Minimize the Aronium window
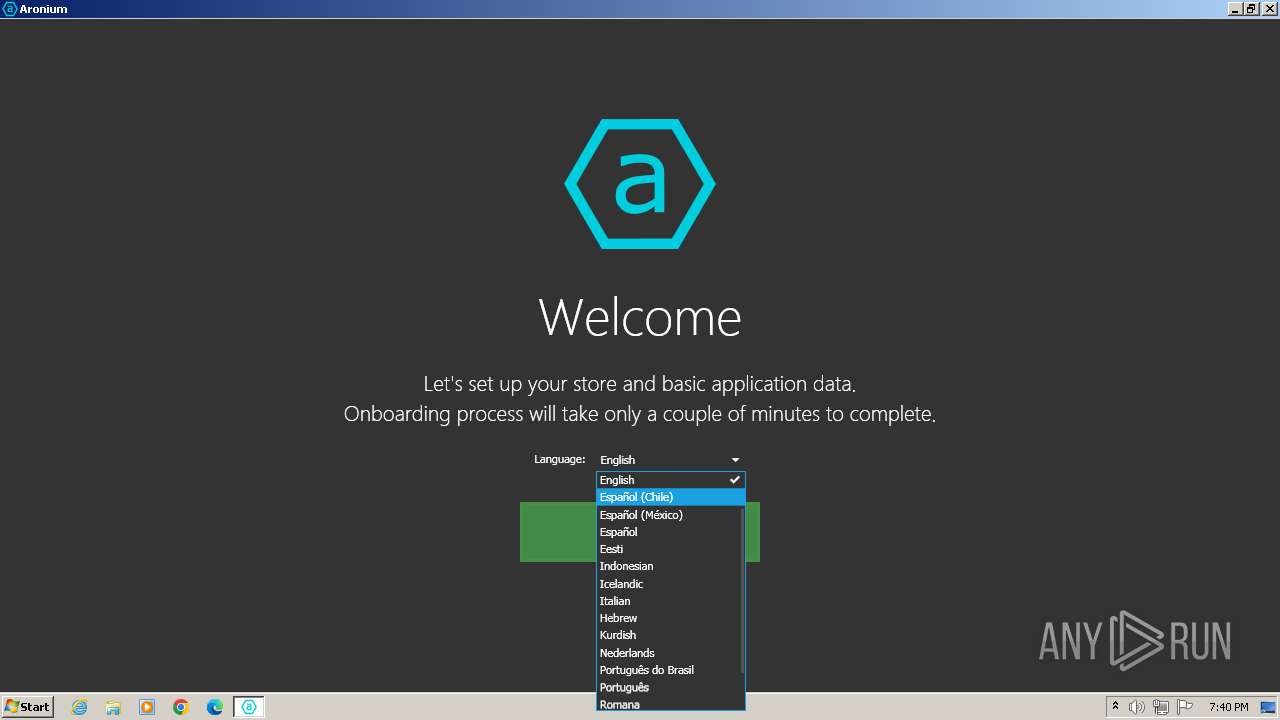This screenshot has height=720, width=1280. coord(1235,9)
